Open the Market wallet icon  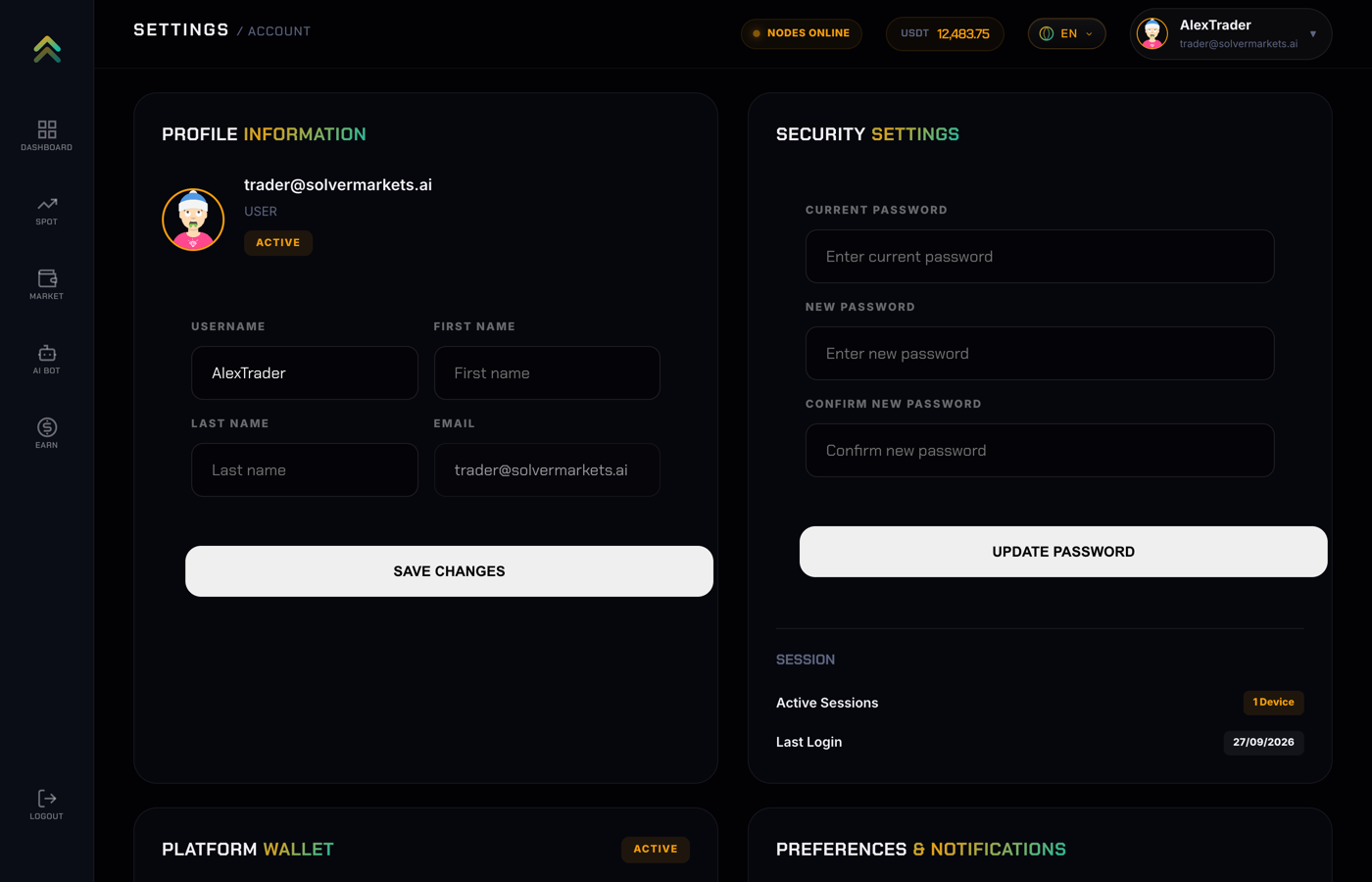pyautogui.click(x=47, y=278)
